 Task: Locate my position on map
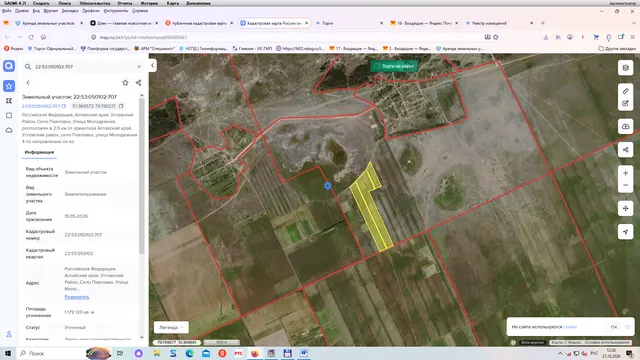pos(625,232)
